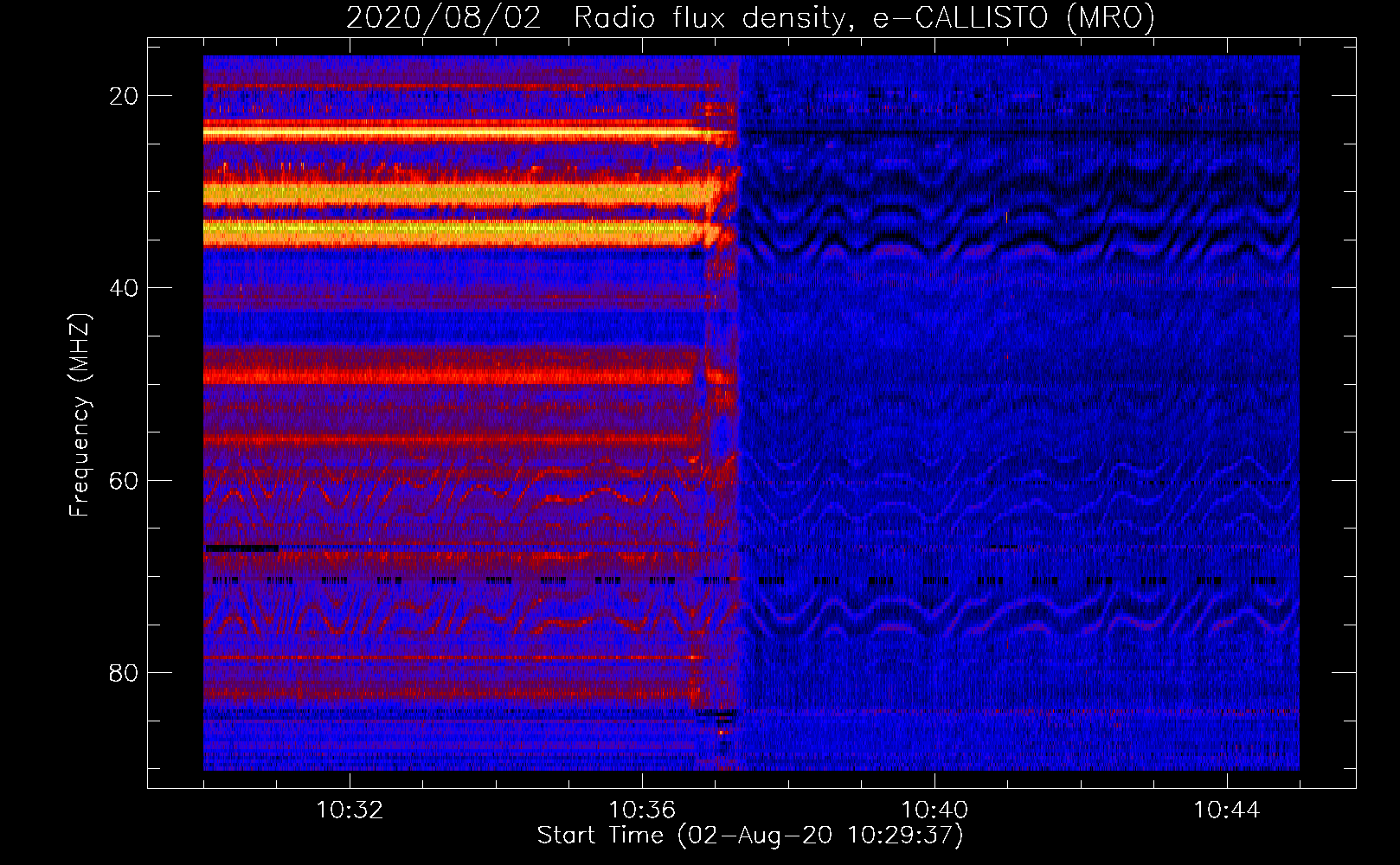Screen dimensions: 1400x865
Task: Click the 'Start Time (02-Aug-20 10:29:37)' label
Action: point(750,836)
